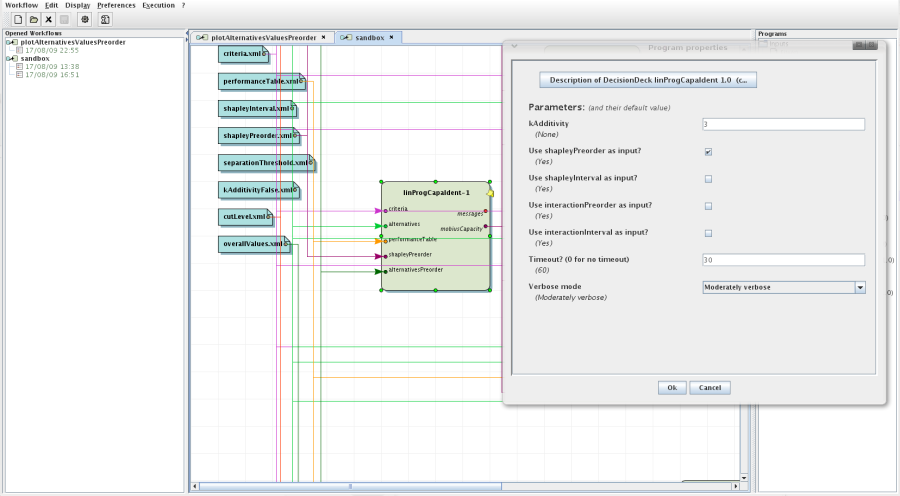Click the output connector dot of cutLevel.xml
The width and height of the screenshot is (900, 496).
pos(269,216)
